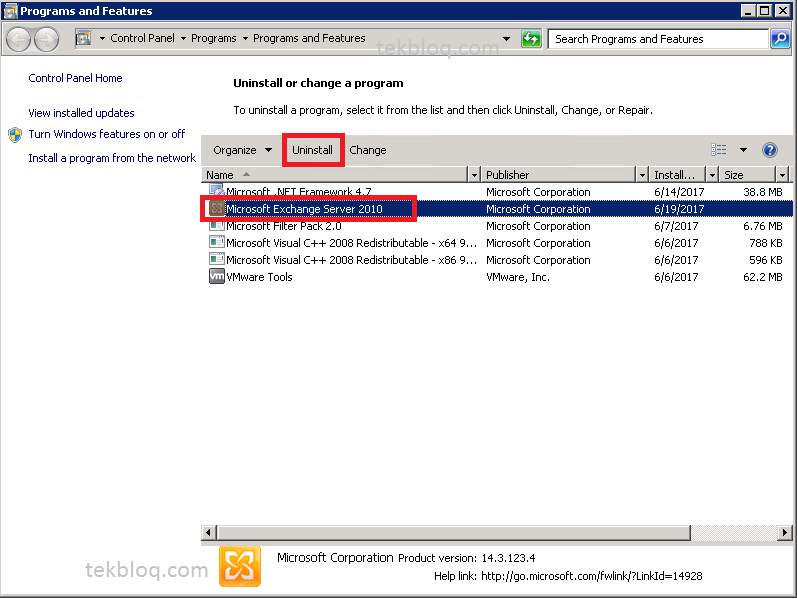Open the Control Panel Home link
The width and height of the screenshot is (797, 599).
[x=75, y=78]
